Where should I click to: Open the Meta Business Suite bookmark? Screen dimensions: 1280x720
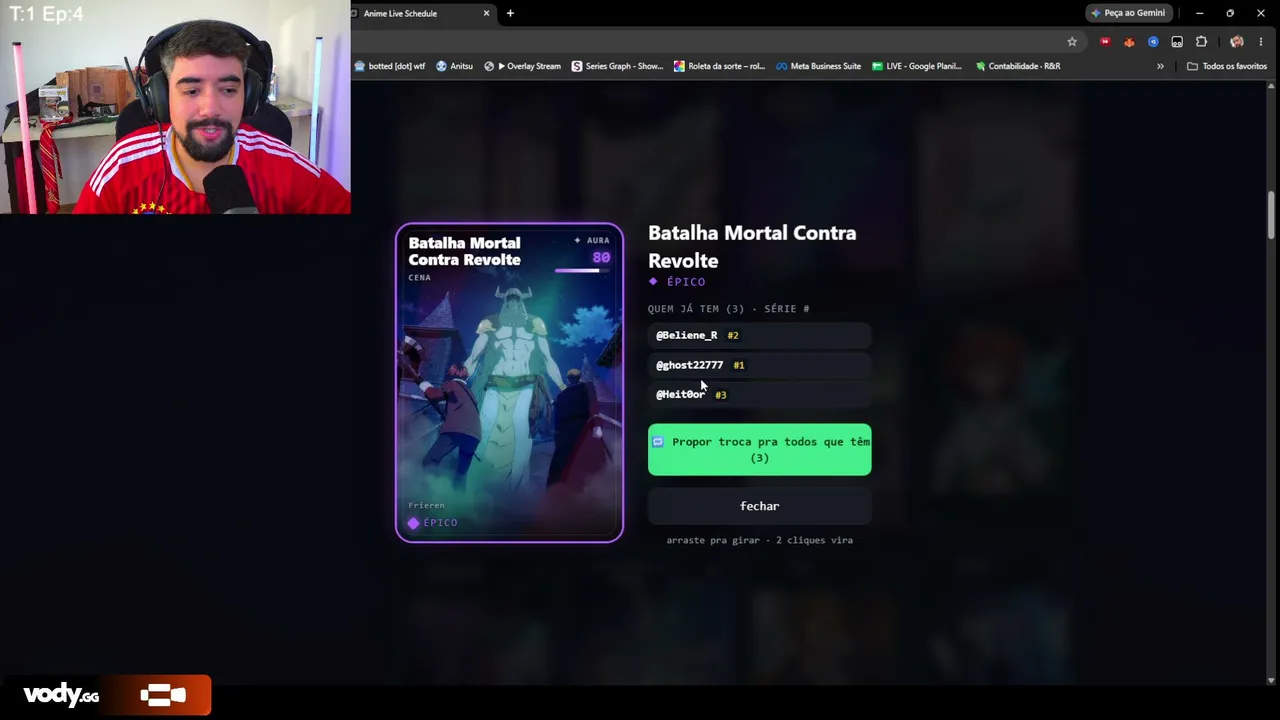coord(818,66)
